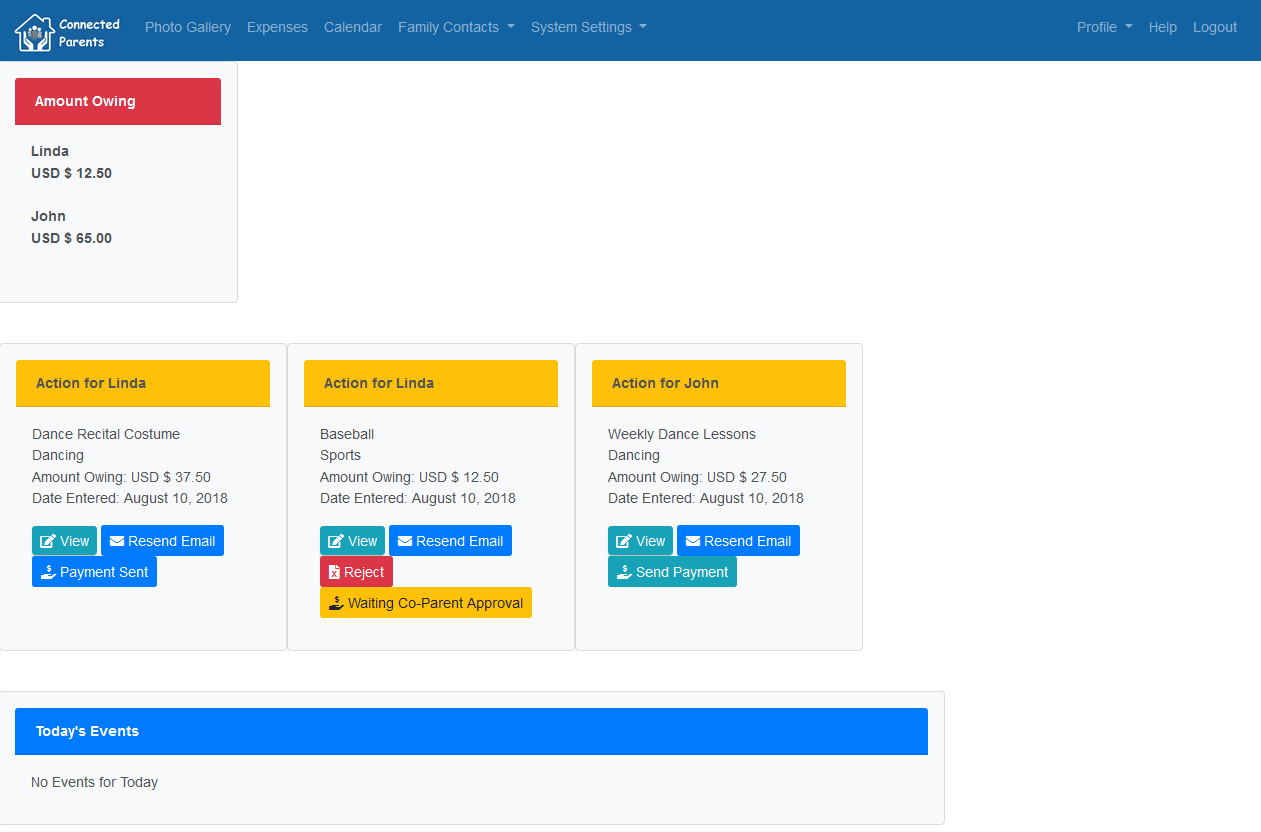This screenshot has height=832, width=1261.
Task: Click the Baseball expense title text
Action: pyautogui.click(x=347, y=434)
